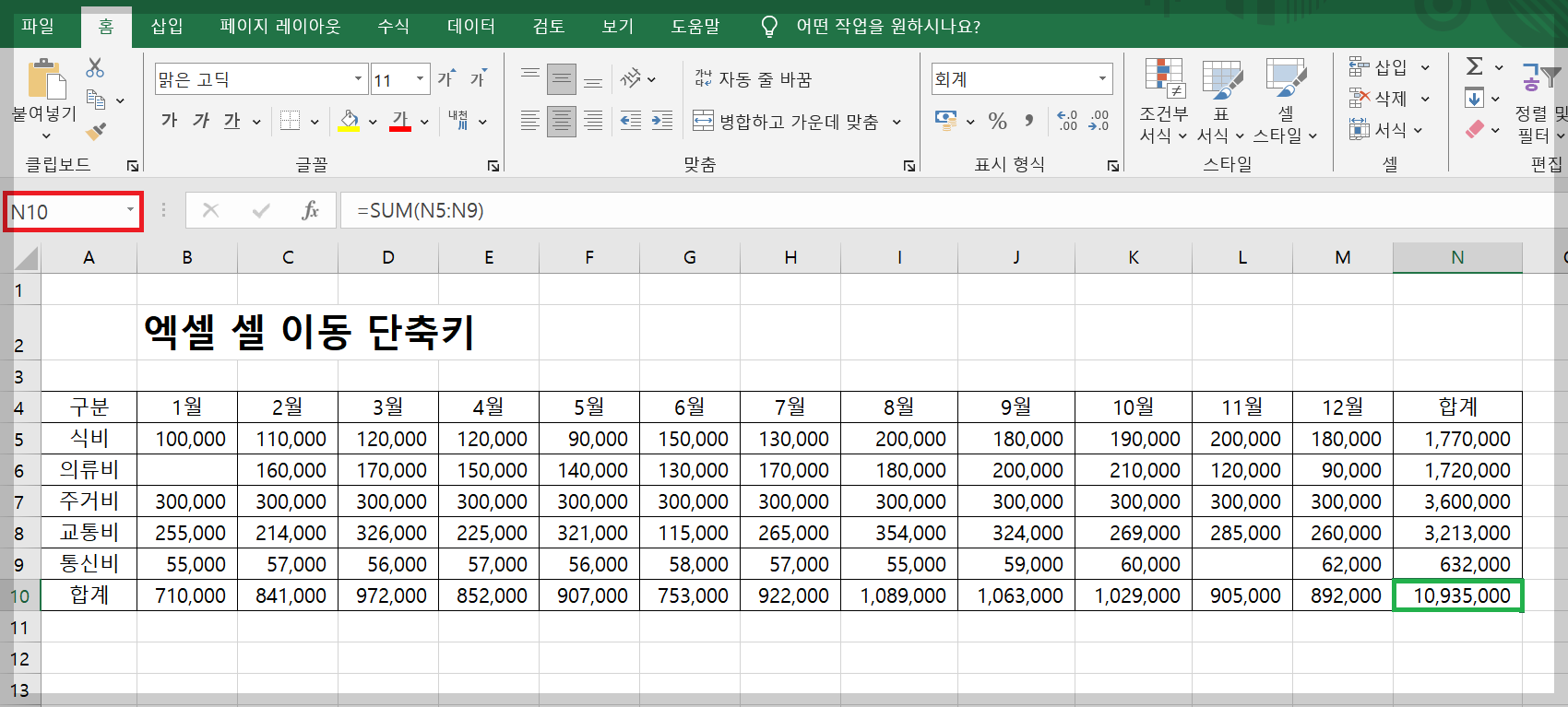Click the Clear eraser icon

(1476, 129)
